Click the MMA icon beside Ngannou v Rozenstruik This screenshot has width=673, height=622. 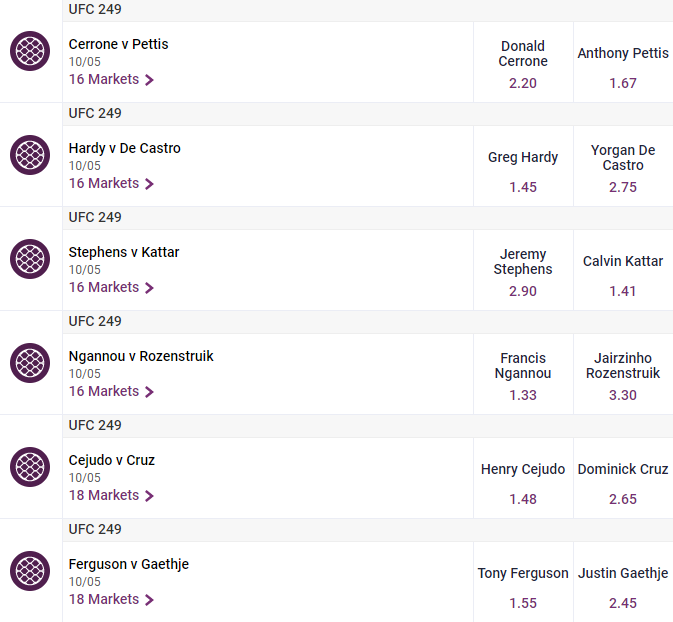pos(30,363)
